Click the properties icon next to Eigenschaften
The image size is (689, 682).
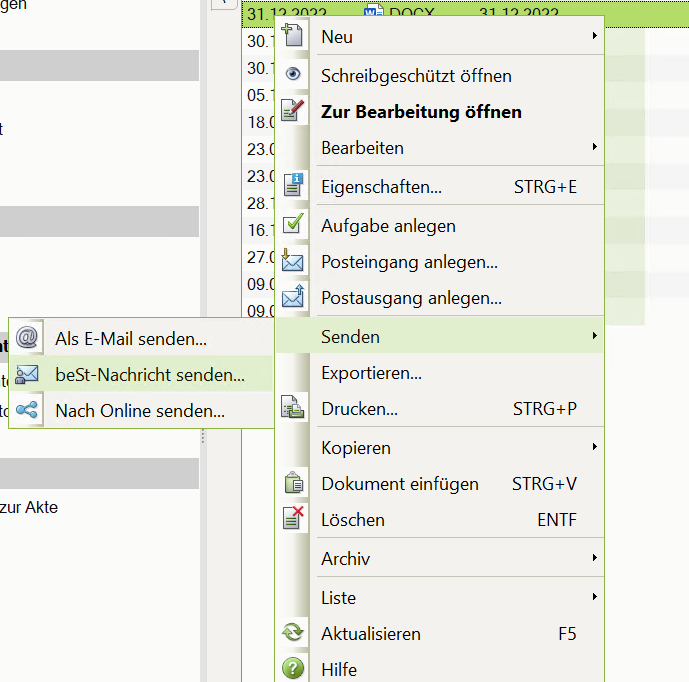point(293,184)
